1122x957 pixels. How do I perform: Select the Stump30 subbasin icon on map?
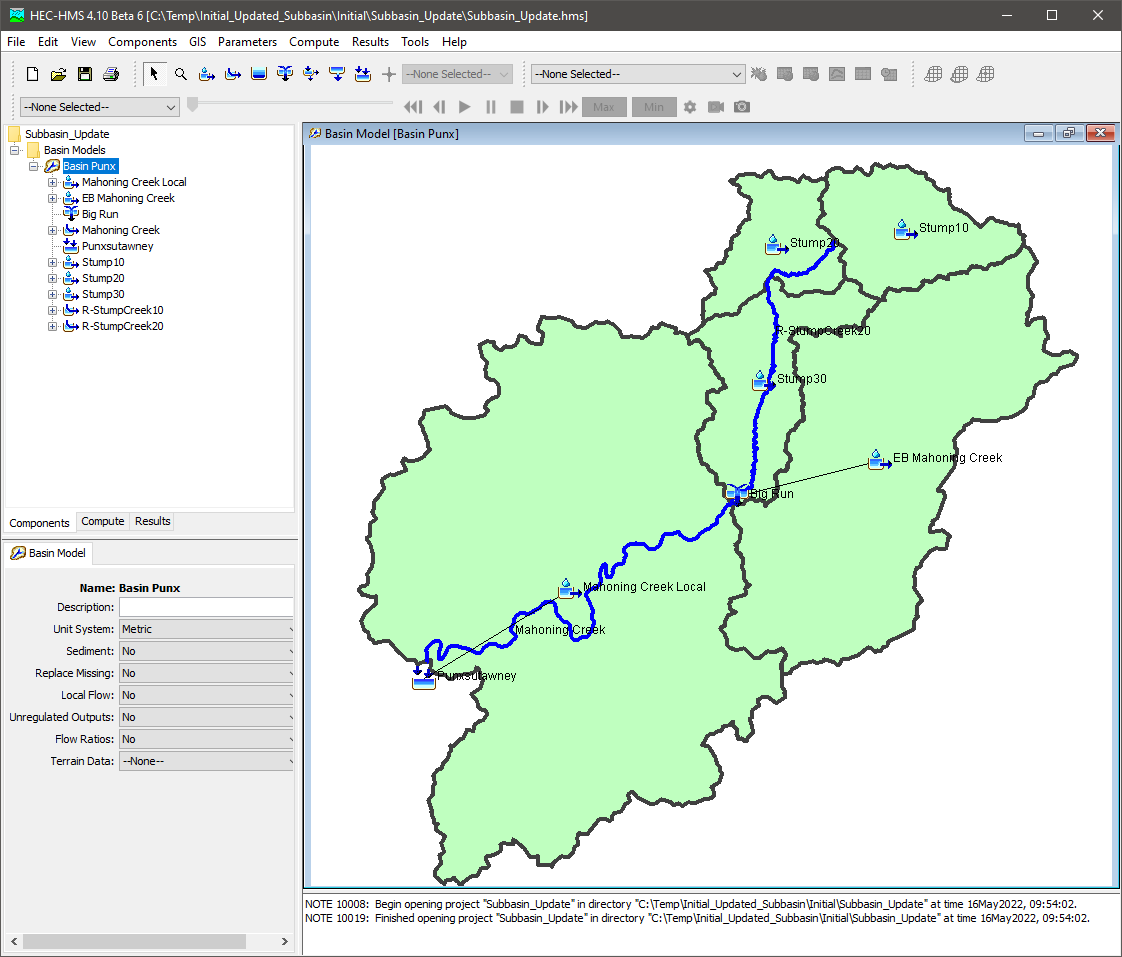[x=763, y=381]
